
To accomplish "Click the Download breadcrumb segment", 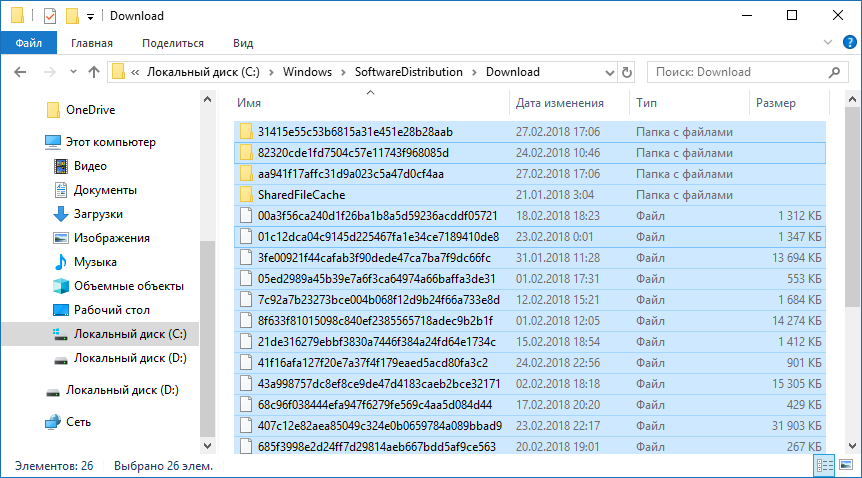I will pyautogui.click(x=512, y=72).
